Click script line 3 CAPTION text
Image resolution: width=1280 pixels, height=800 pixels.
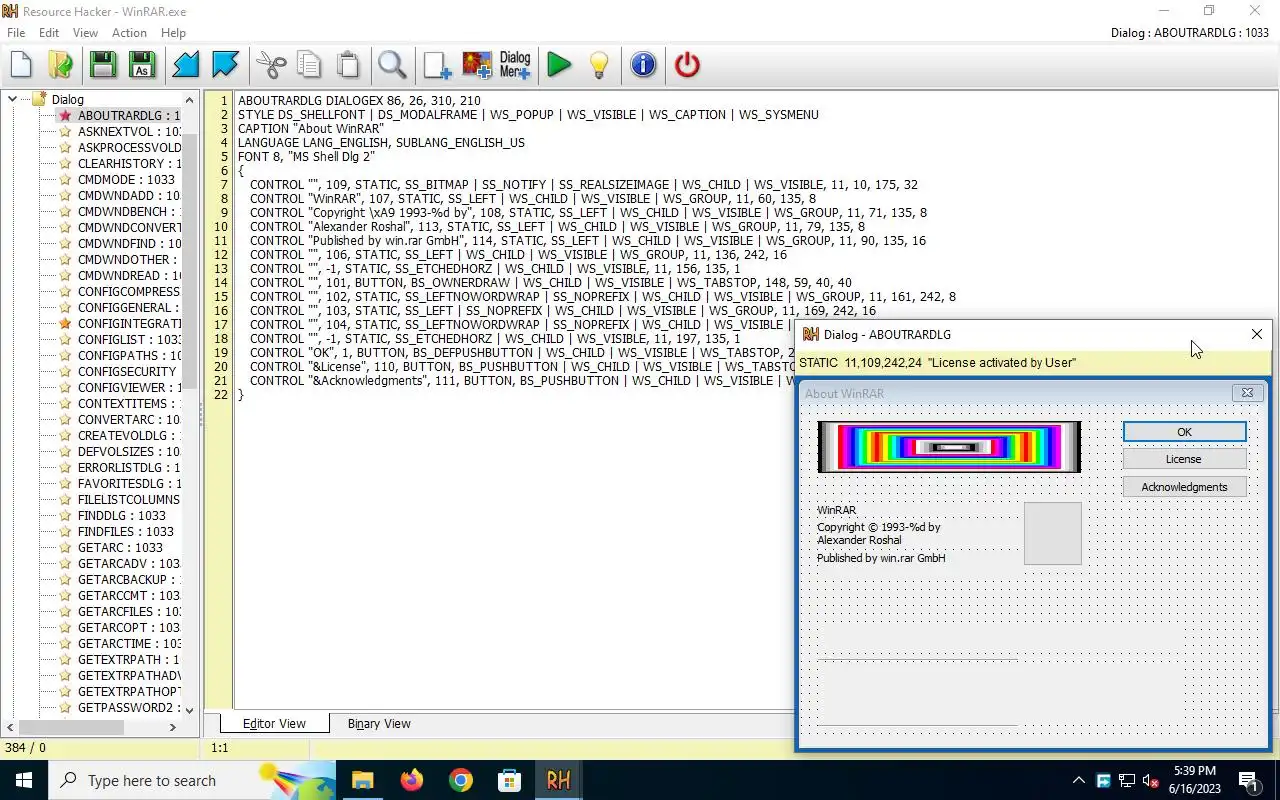point(311,129)
